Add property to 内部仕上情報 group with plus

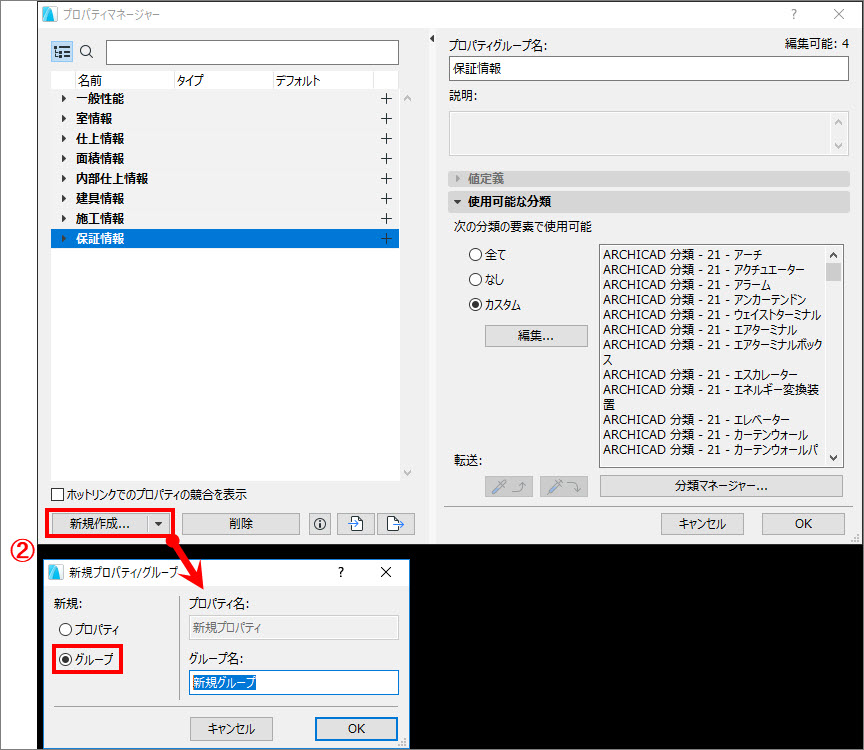386,179
